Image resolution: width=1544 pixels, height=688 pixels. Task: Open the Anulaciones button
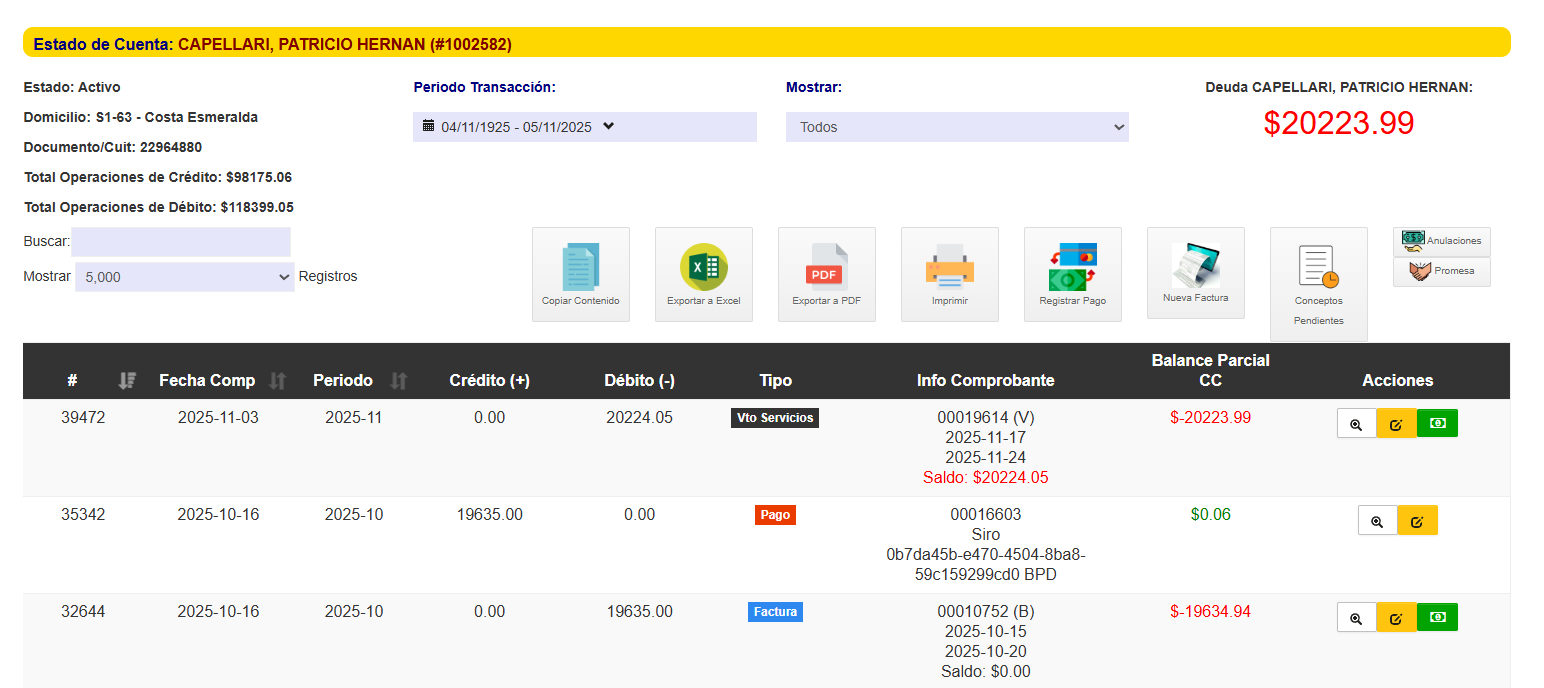(x=1441, y=241)
